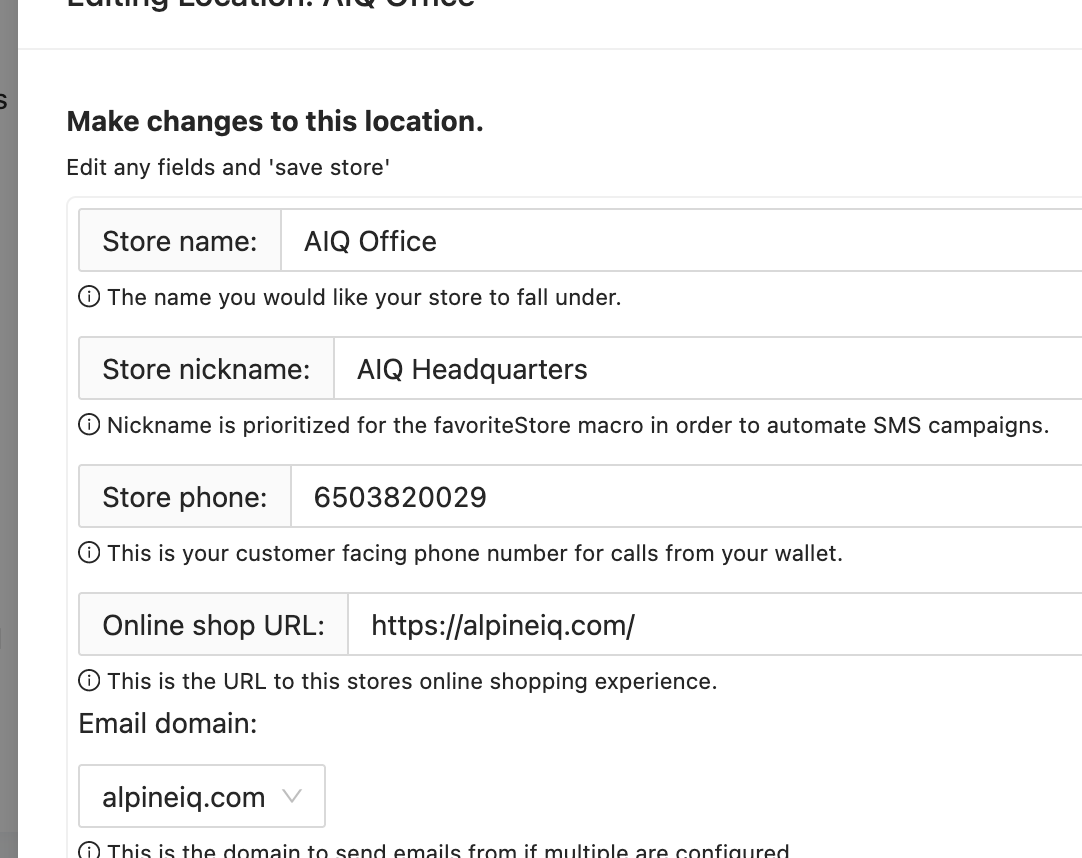Click the 'Store name:' label
This screenshot has height=858, width=1082.
point(179,241)
